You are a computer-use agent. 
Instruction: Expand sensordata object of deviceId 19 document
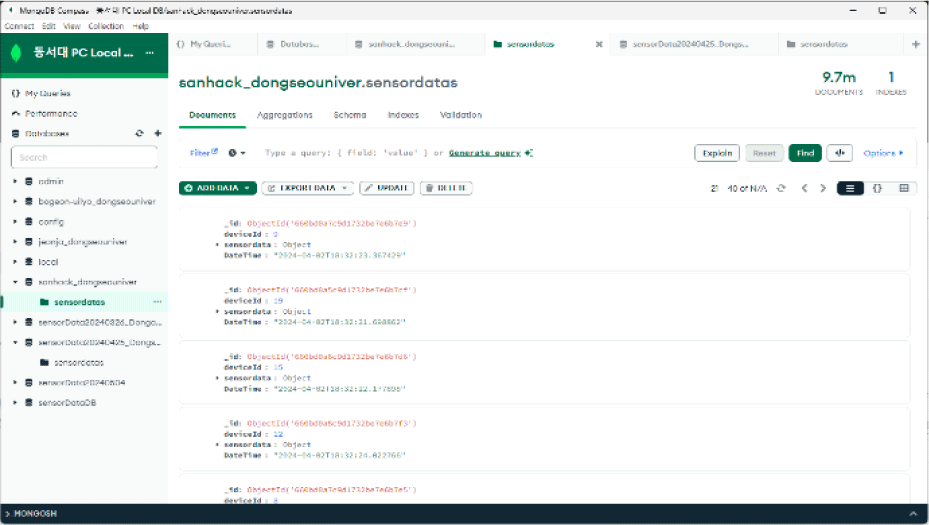pos(217,312)
